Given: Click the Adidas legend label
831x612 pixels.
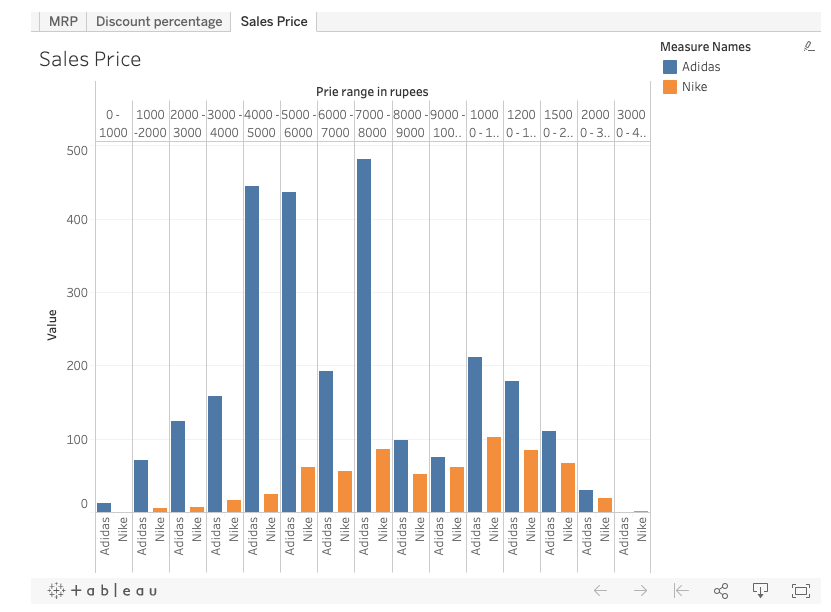Looking at the screenshot, I should (701, 67).
